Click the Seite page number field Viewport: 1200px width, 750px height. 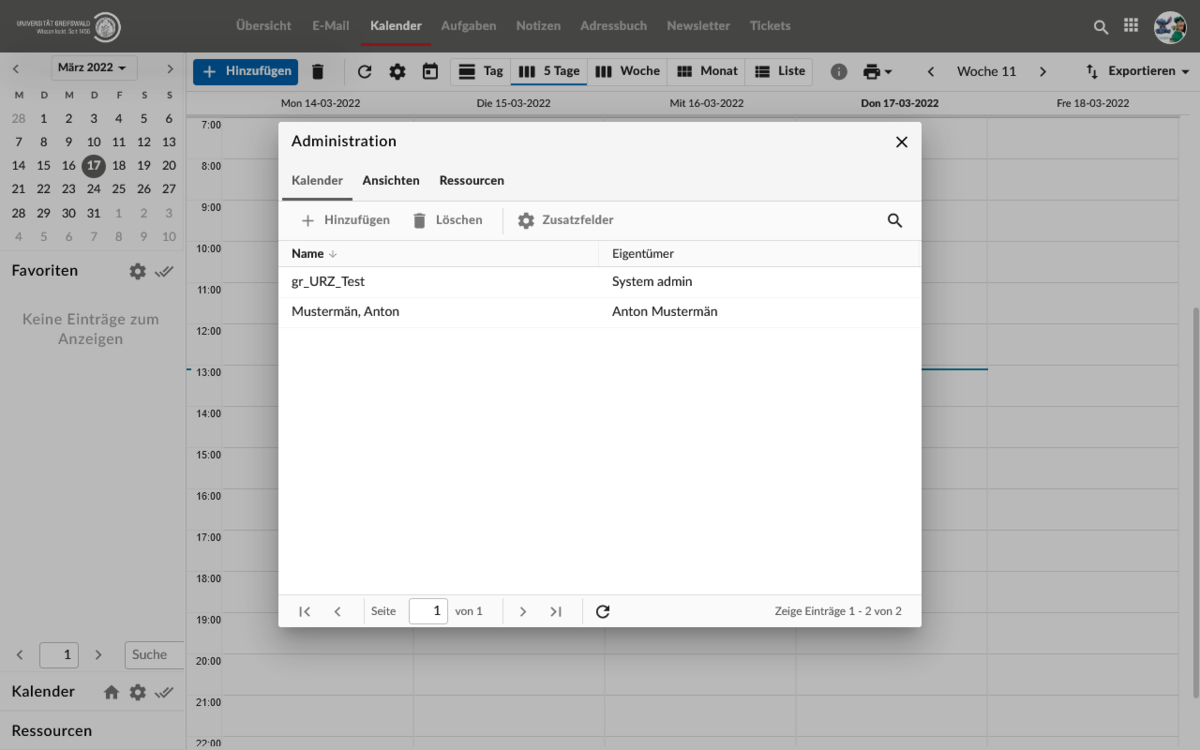[428, 611]
